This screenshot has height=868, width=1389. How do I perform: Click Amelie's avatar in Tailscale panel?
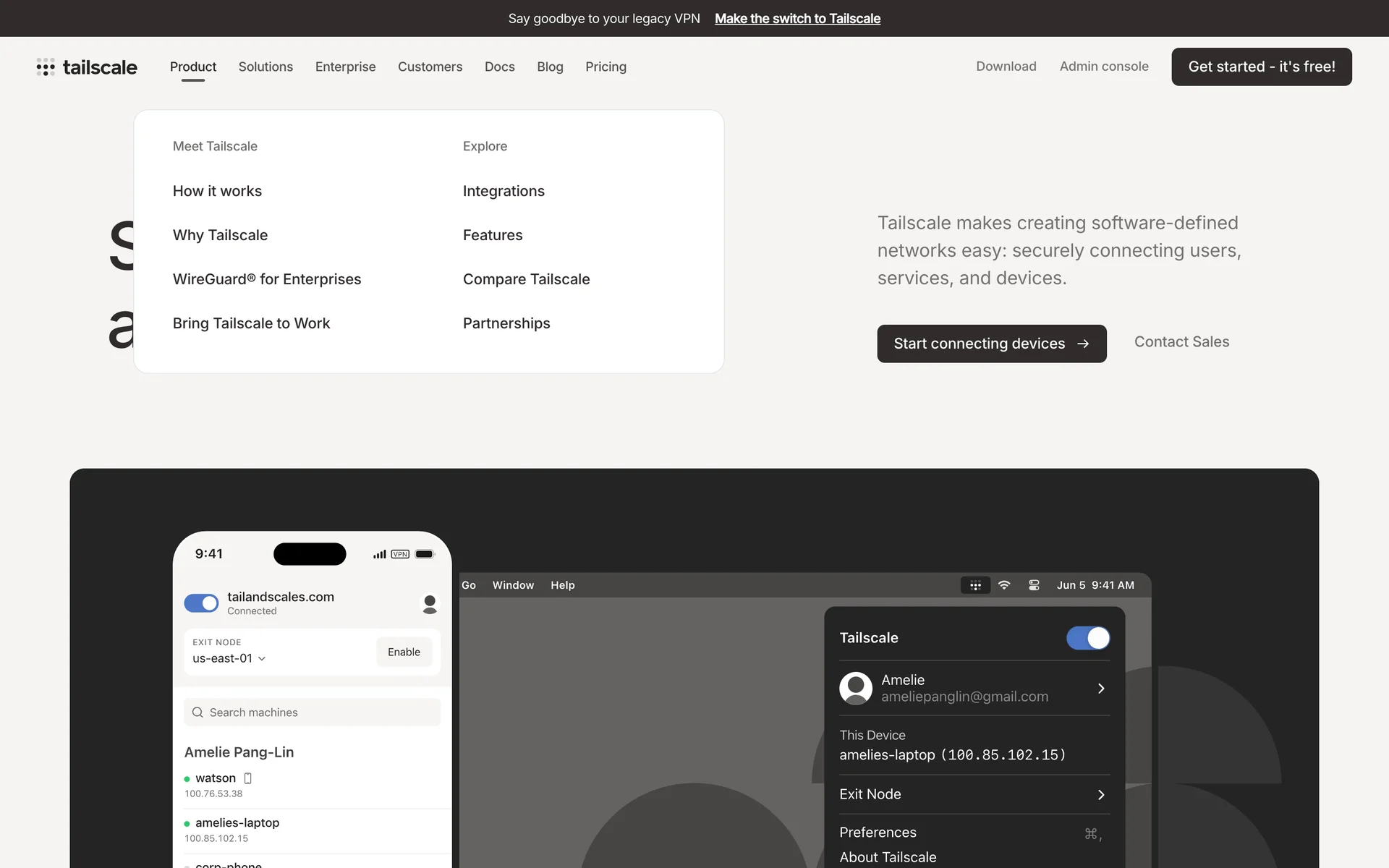click(856, 688)
